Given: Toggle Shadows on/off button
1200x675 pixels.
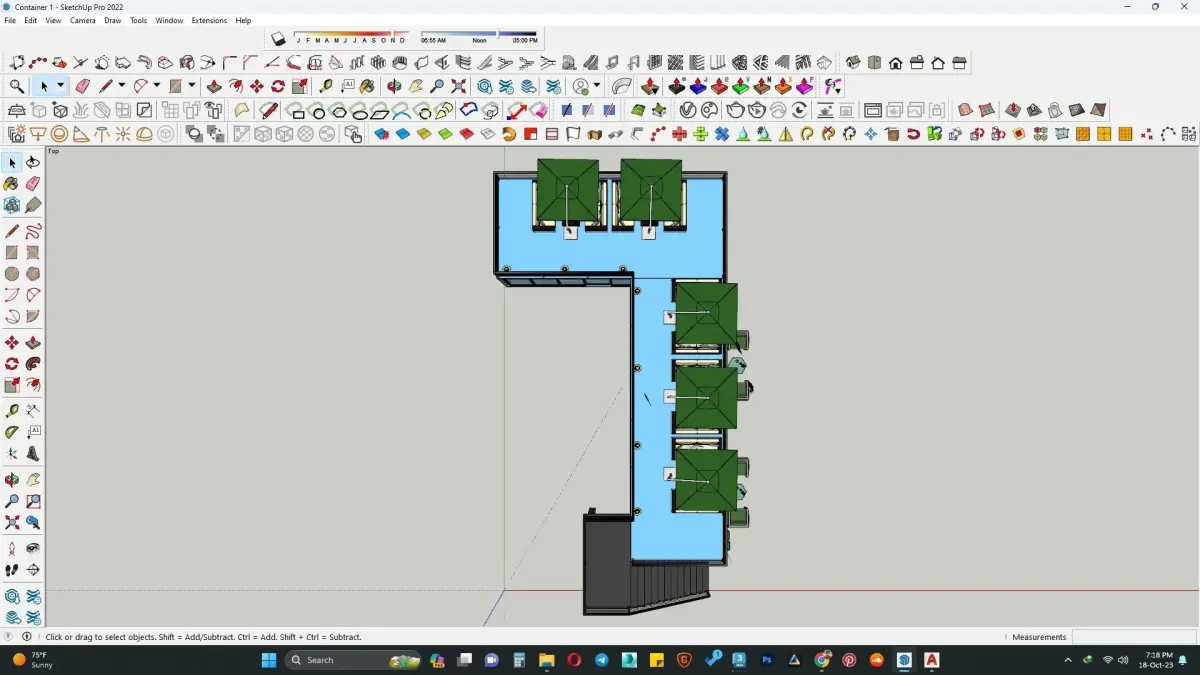Looking at the screenshot, I should [278, 39].
